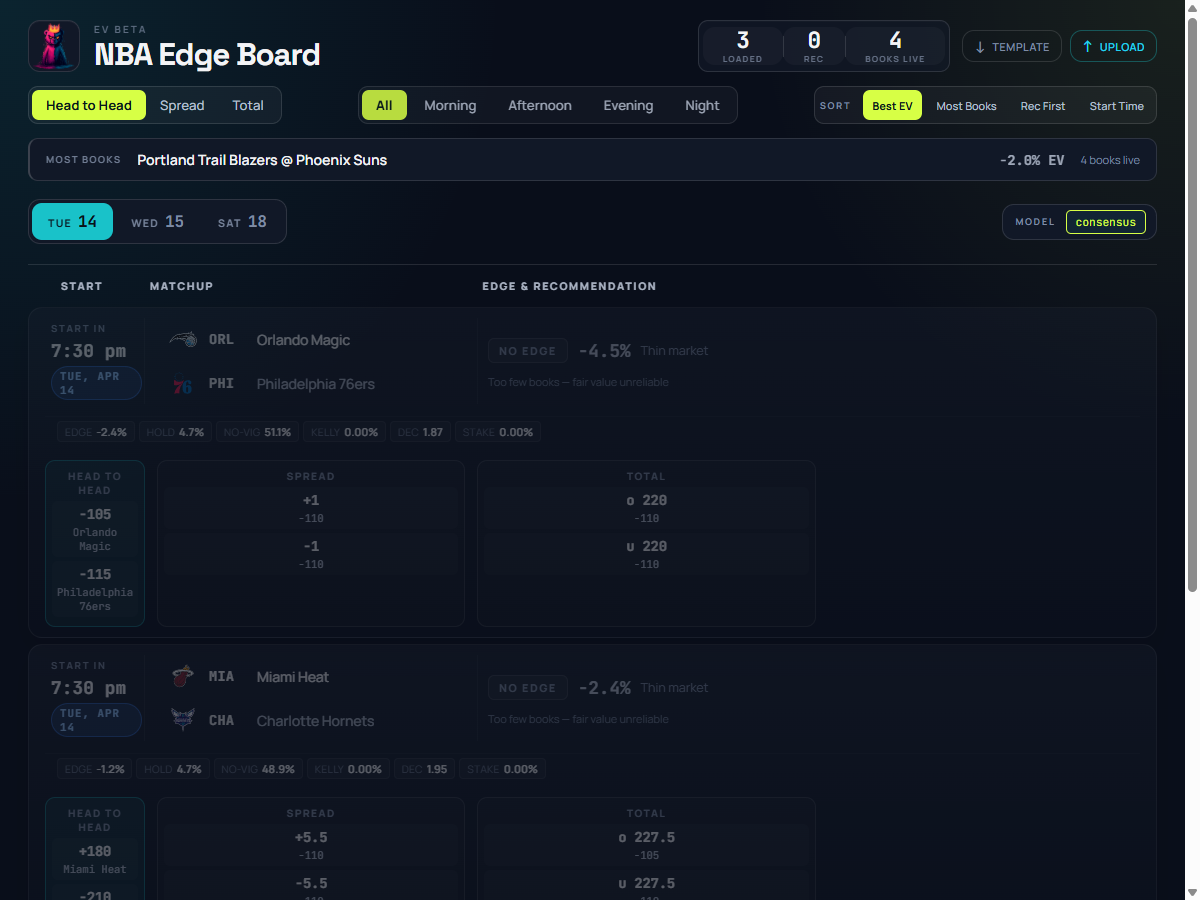Open the Portland Trail Blazers @ Phoenix Suns banner

592,160
